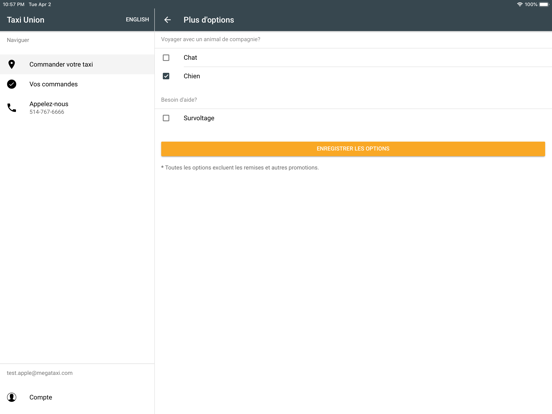Go back using the arrow icon

coord(168,20)
